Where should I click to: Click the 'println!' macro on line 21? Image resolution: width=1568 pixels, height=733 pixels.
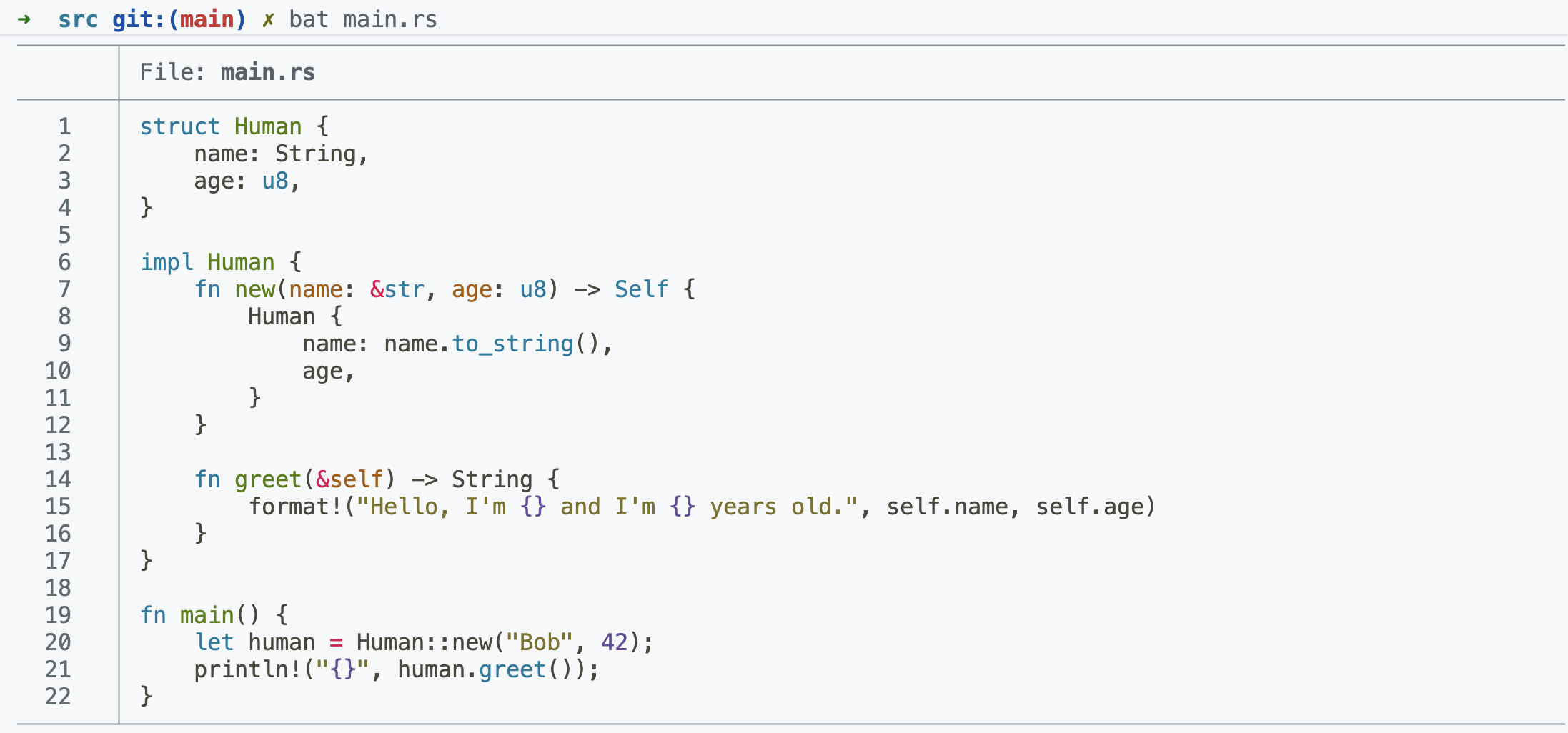(248, 669)
